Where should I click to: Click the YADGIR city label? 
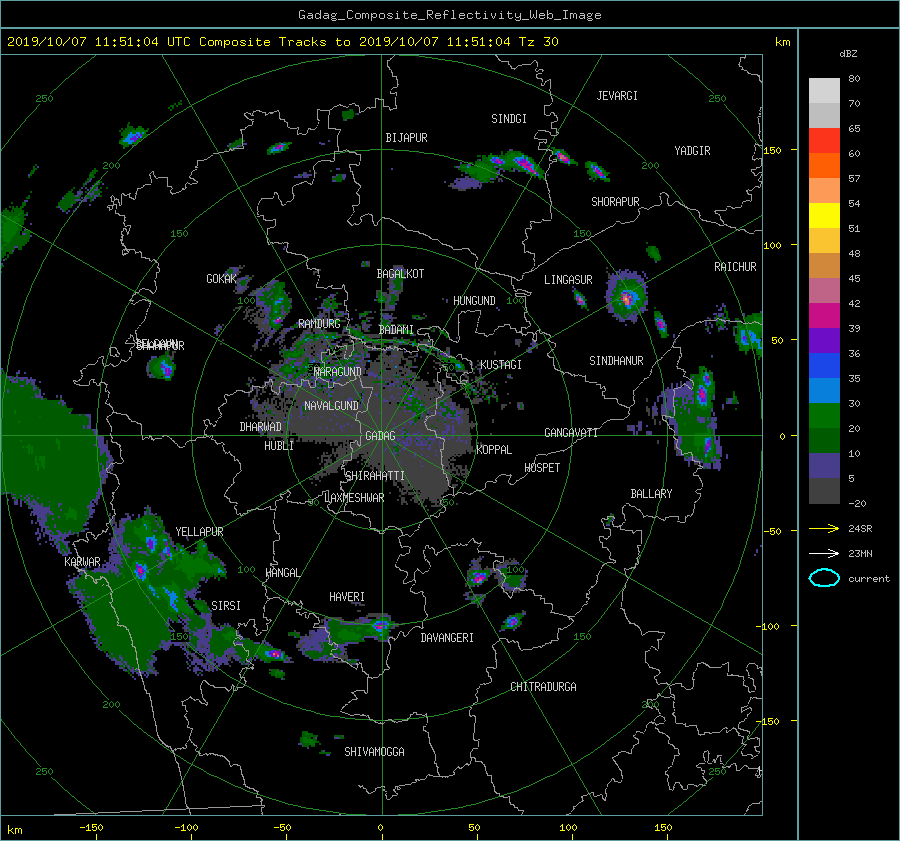coord(692,151)
